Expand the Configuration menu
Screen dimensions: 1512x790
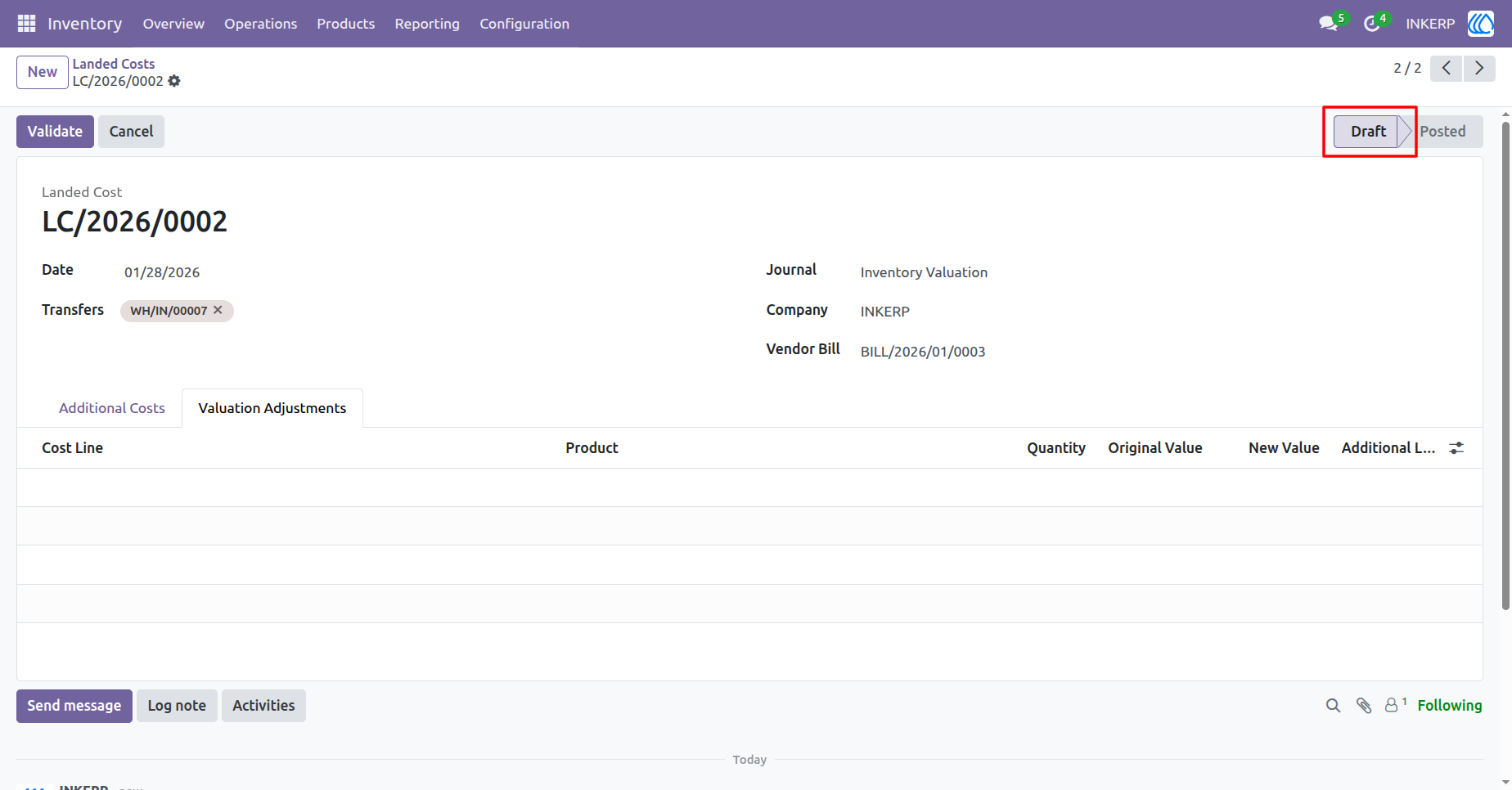click(524, 24)
